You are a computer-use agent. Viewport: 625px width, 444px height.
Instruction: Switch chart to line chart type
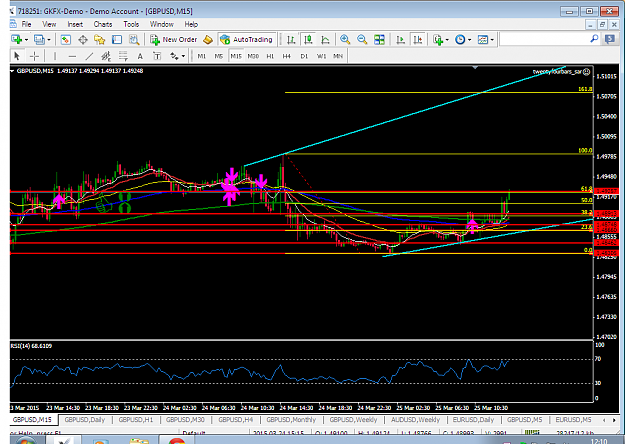point(325,39)
